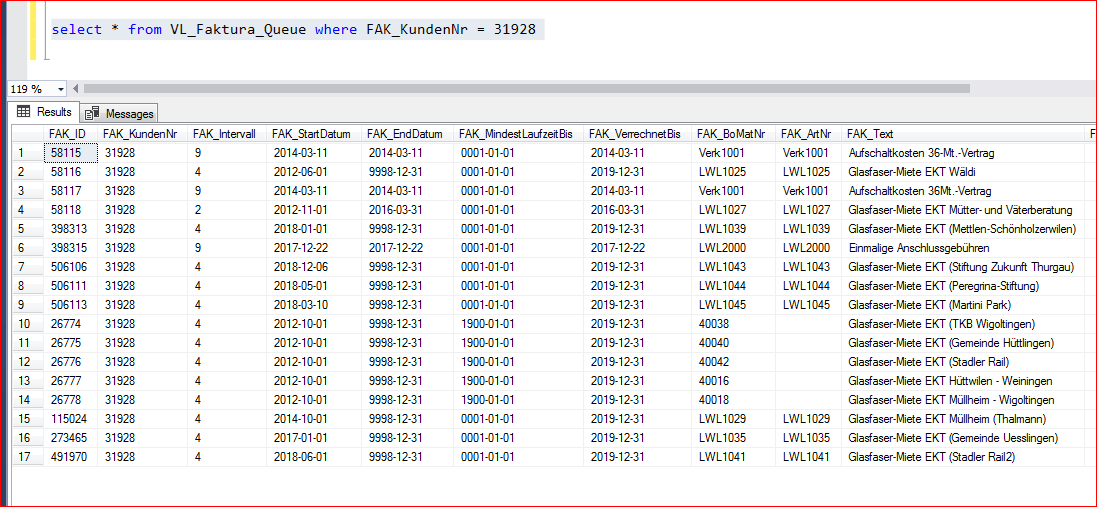Select the start date cell 2018-12-06

point(313,266)
